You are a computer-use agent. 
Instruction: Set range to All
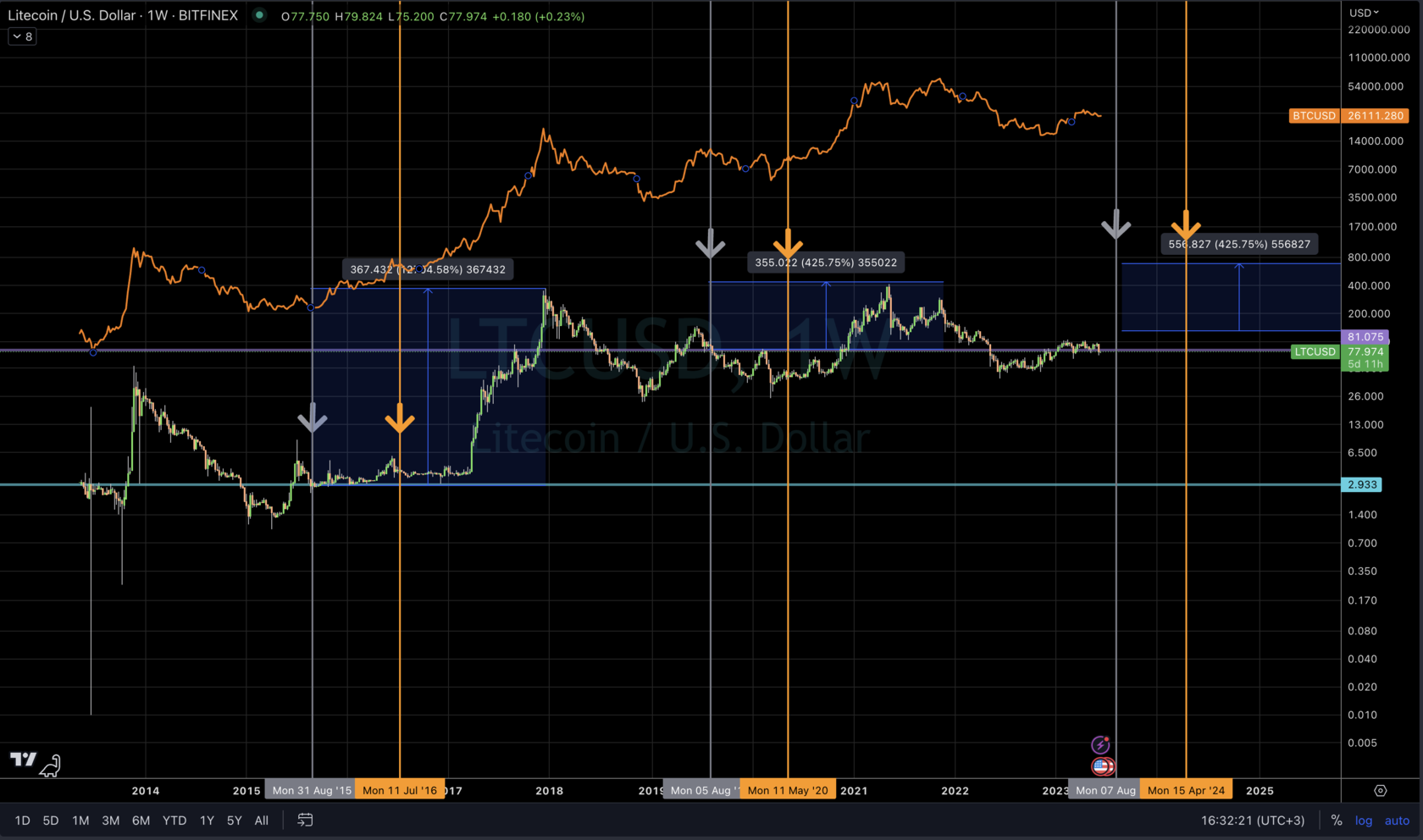tap(262, 820)
